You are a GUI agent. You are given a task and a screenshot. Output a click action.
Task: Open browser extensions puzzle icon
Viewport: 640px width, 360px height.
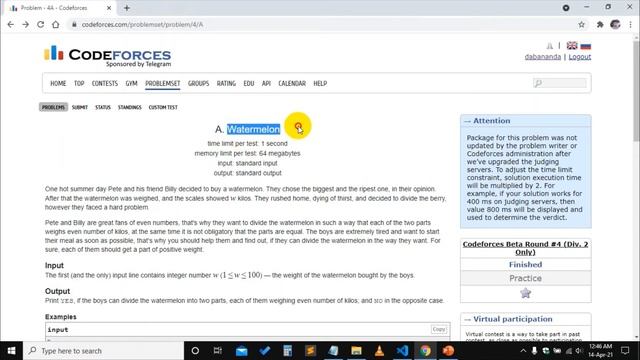[600, 24]
